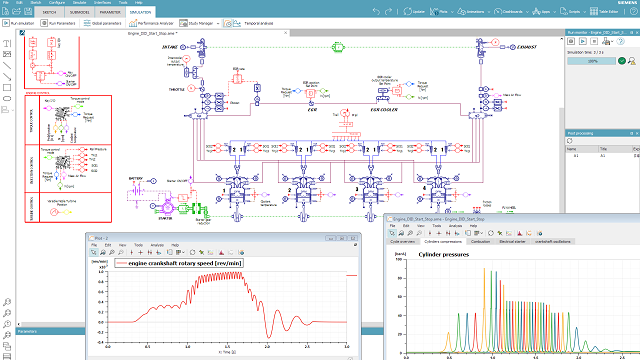Screen dimensions: 640x360
Task: Select the line drawing tool
Action: pyautogui.click(x=7, y=65)
